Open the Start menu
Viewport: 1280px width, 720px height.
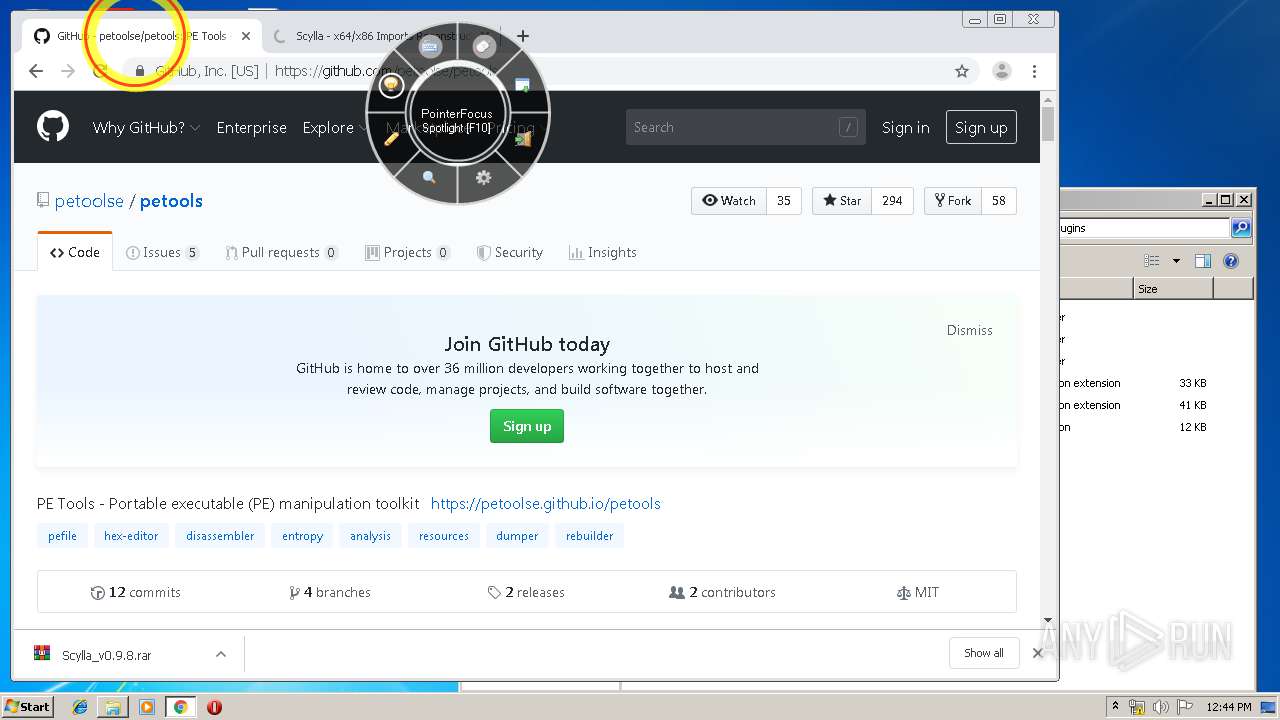[27, 707]
